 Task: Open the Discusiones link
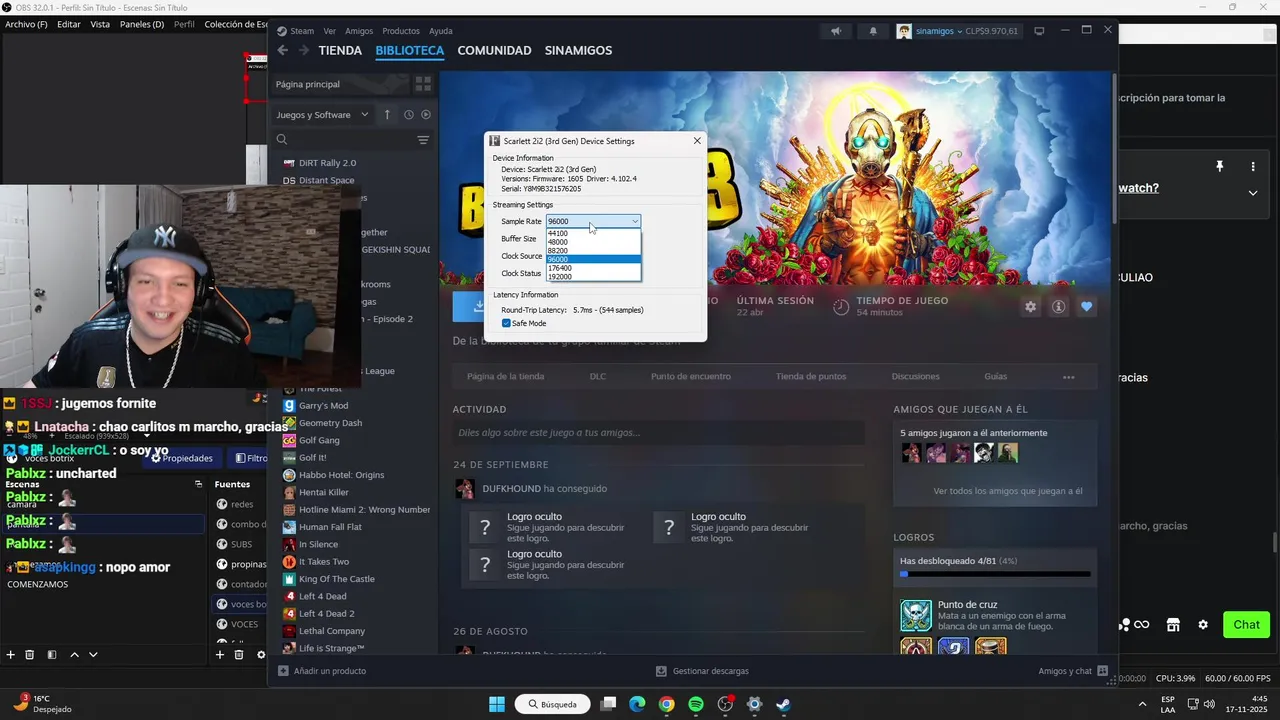pos(915,377)
